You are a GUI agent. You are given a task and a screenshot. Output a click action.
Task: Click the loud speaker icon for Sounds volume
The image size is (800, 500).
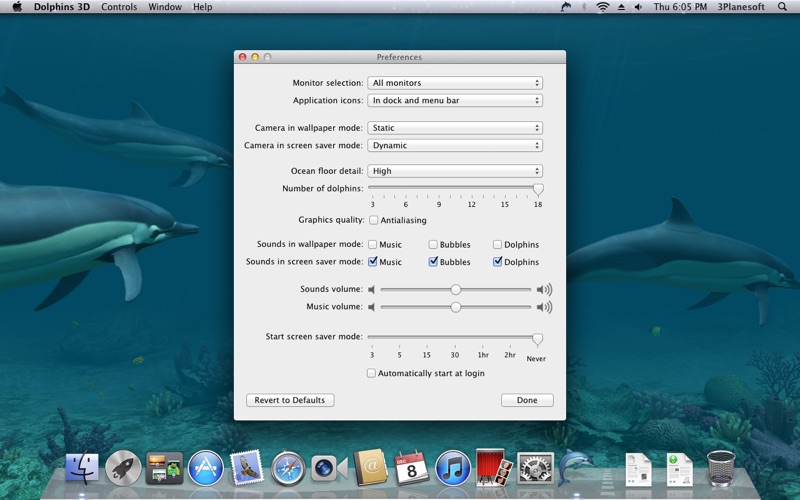544,289
